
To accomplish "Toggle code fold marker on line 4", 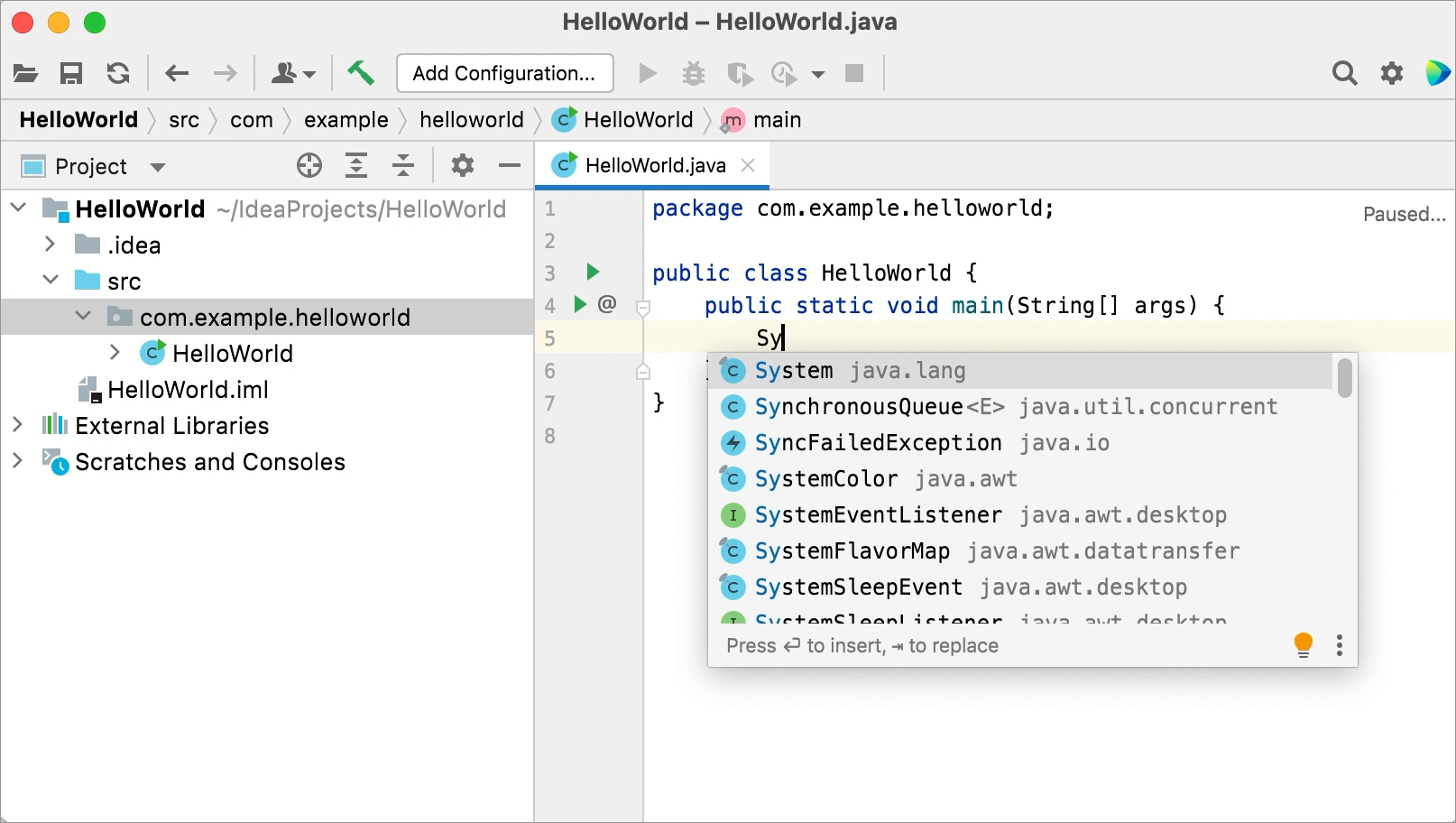I will click(x=643, y=308).
